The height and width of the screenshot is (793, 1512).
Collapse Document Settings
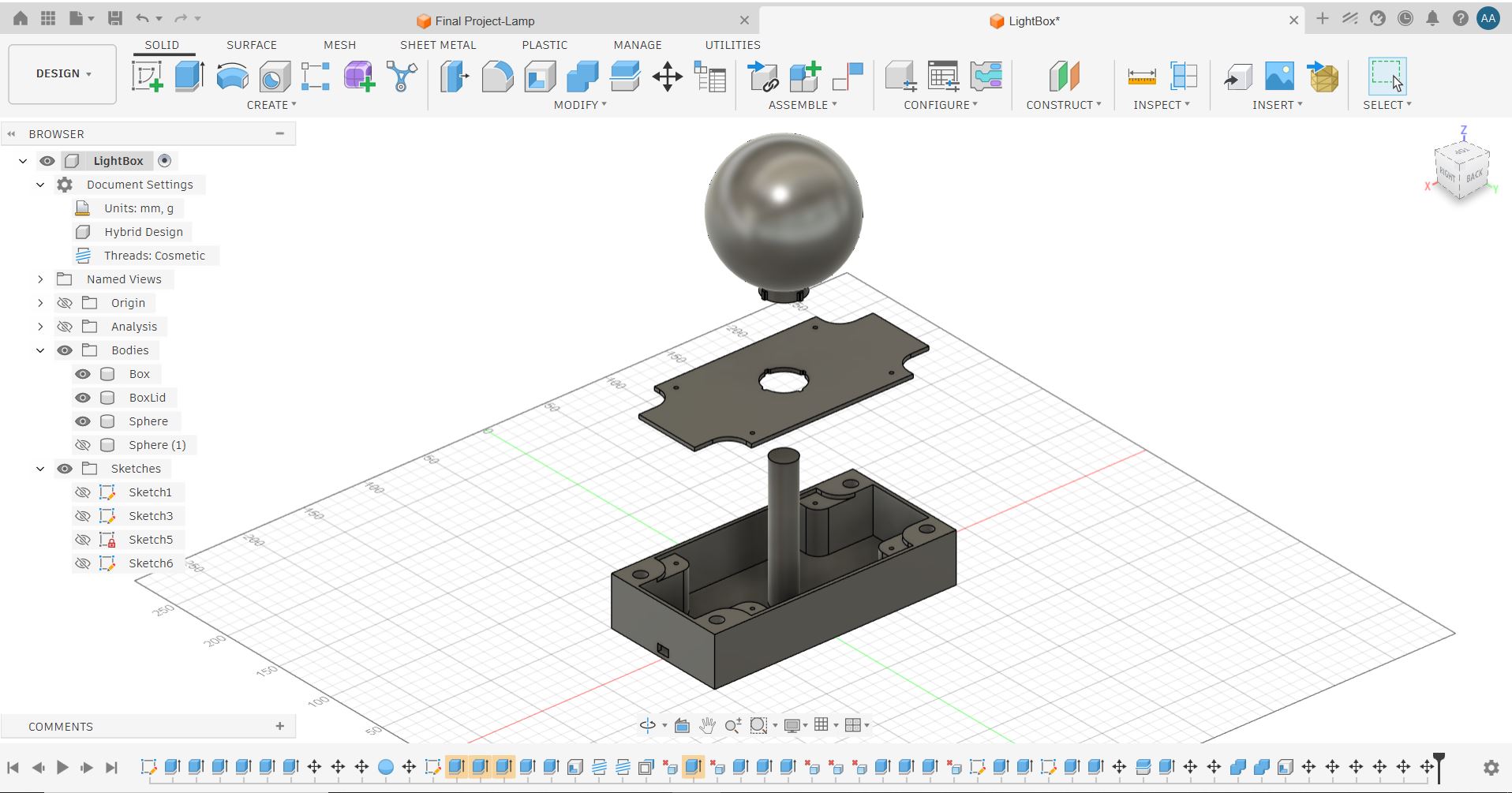point(41,185)
